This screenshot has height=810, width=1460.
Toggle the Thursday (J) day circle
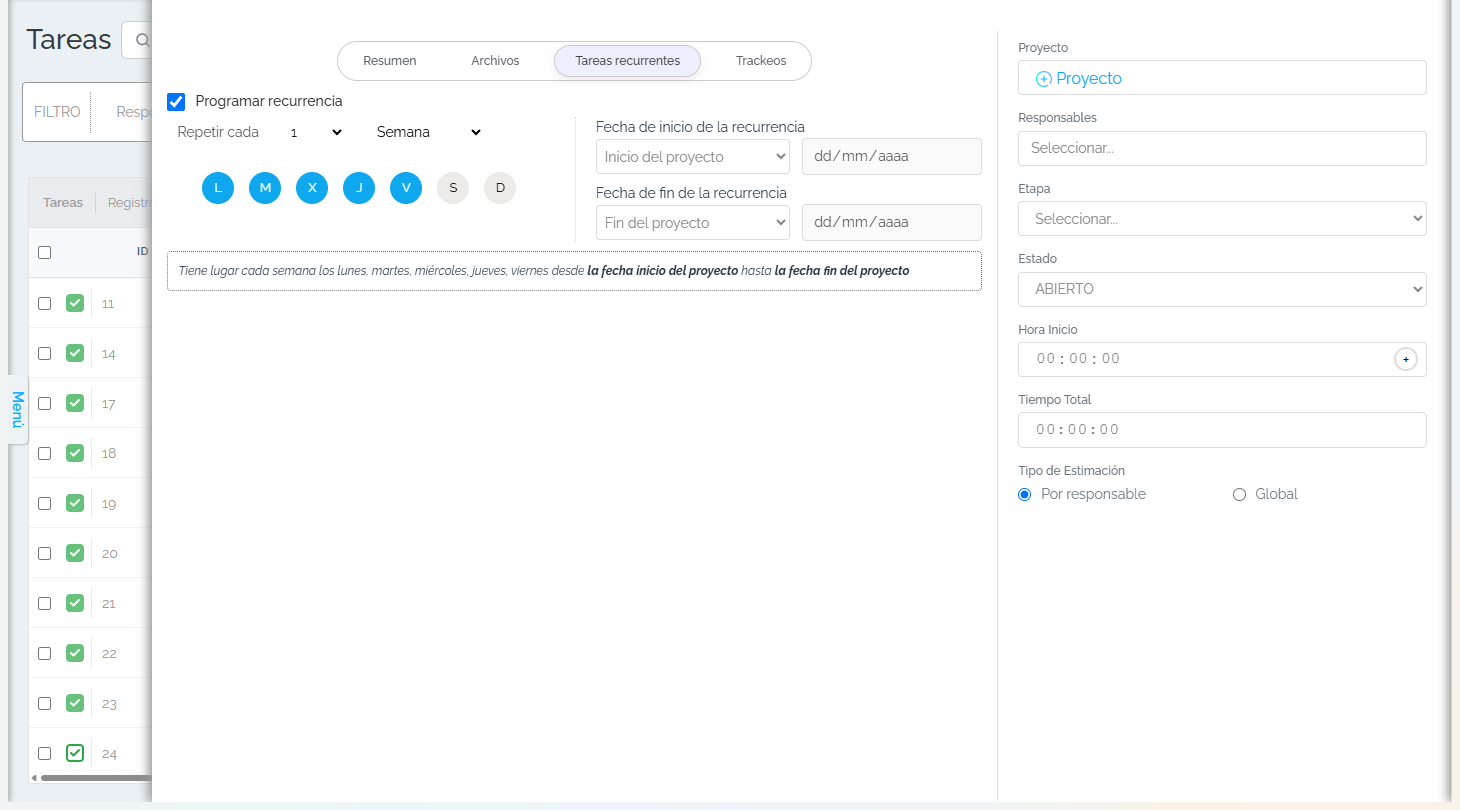[359, 188]
